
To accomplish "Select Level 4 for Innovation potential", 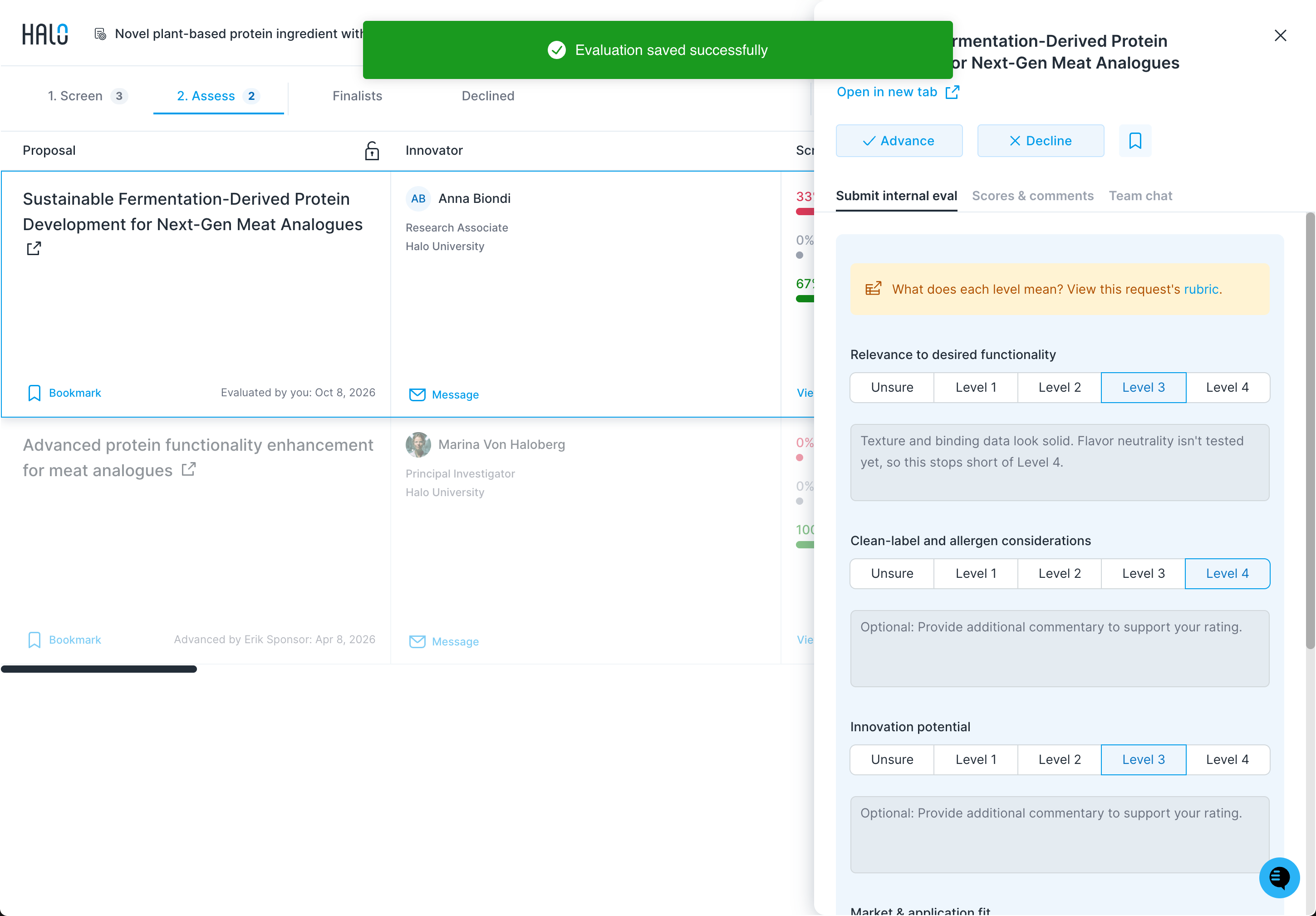I will pos(1227,760).
